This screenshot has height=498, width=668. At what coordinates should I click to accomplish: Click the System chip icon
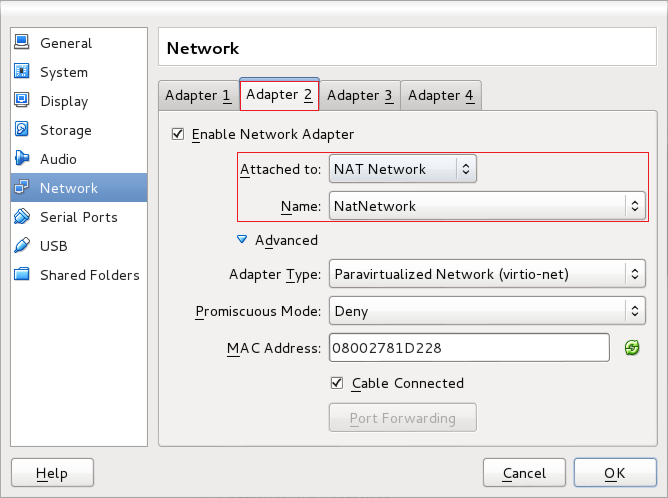pos(21,71)
